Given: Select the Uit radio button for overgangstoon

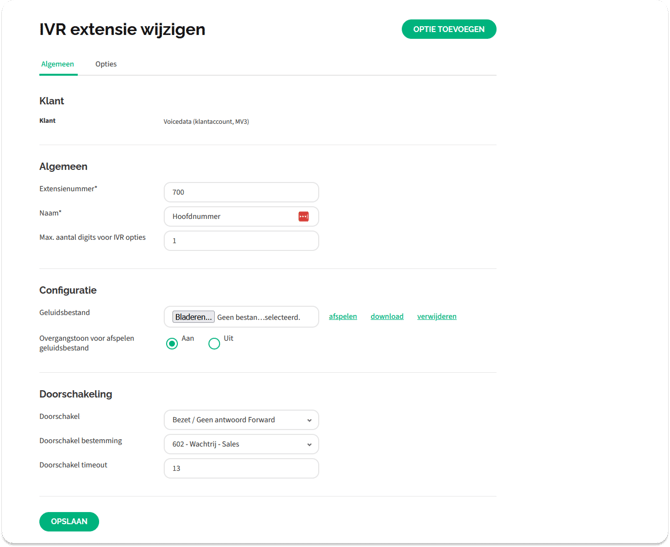Looking at the screenshot, I should point(214,343).
